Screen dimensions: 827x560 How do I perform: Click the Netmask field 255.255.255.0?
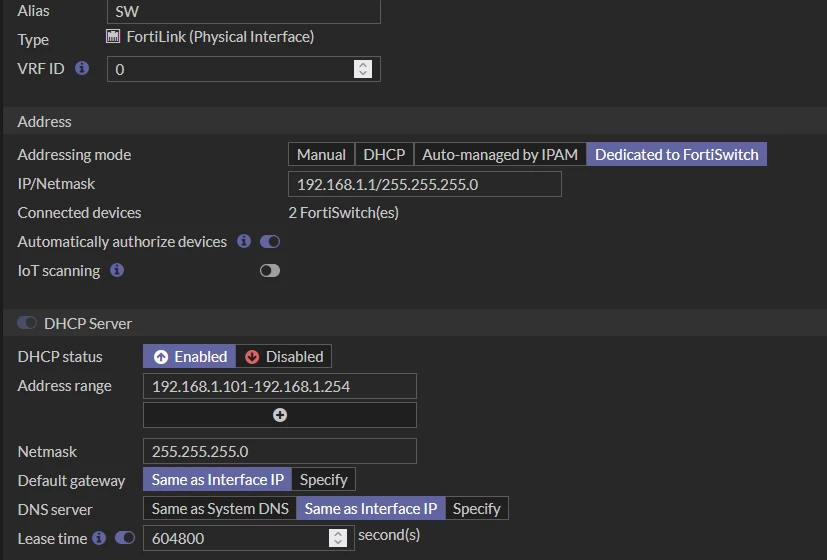coord(280,451)
